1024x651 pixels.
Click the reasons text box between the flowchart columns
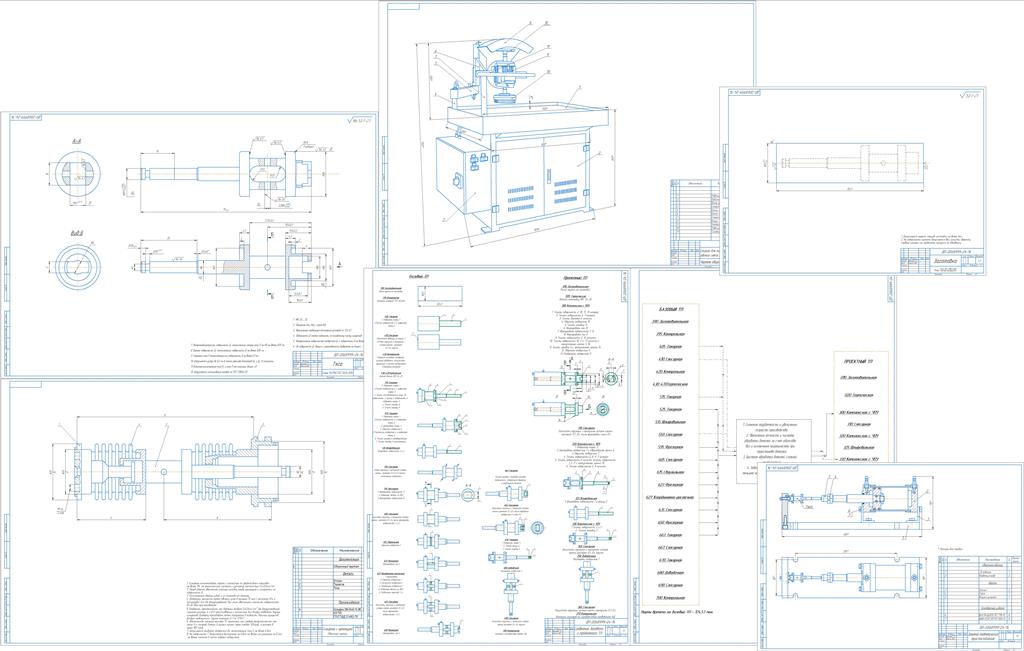pyautogui.click(x=774, y=451)
